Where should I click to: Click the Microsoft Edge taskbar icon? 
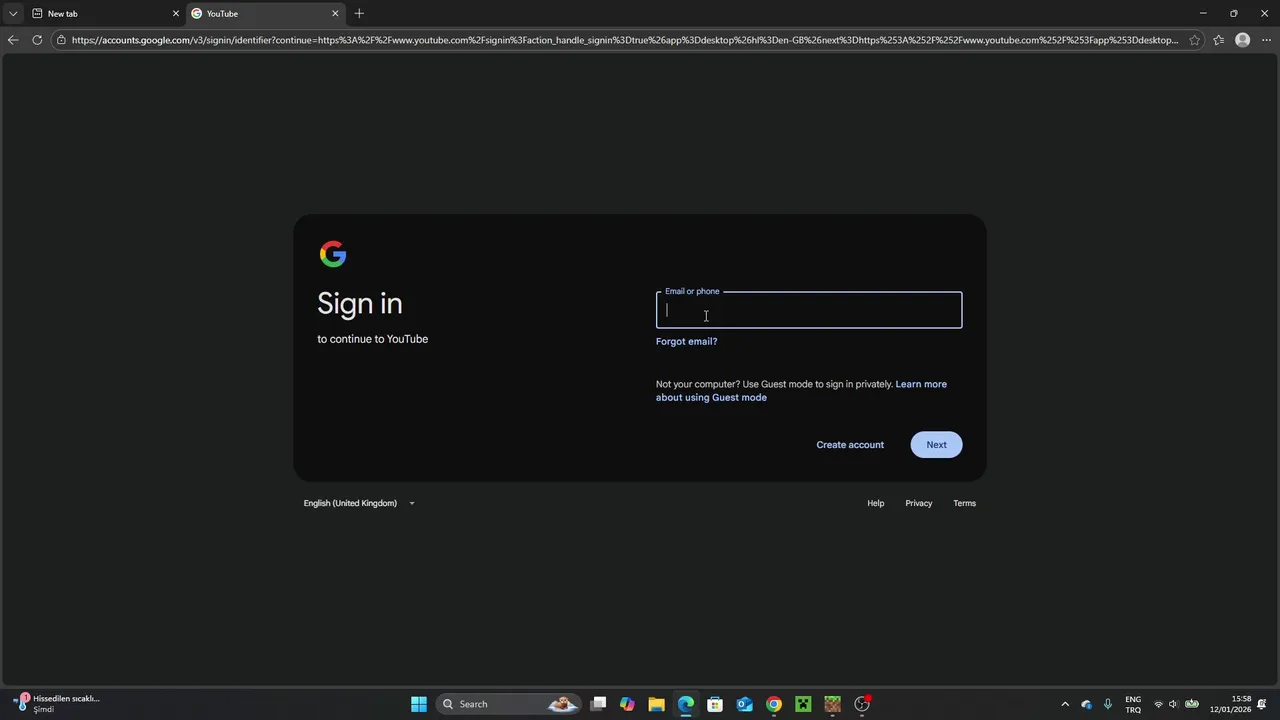coord(686,704)
